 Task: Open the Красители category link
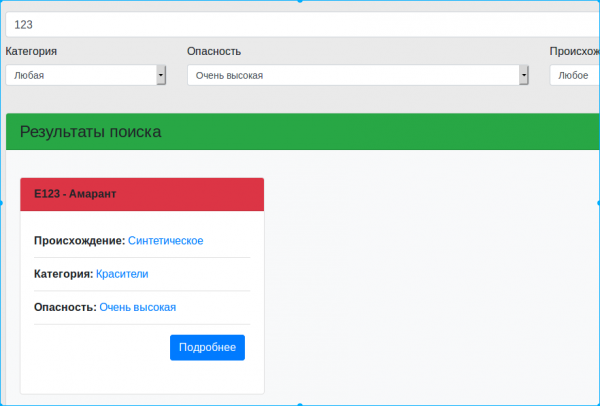click(x=122, y=273)
